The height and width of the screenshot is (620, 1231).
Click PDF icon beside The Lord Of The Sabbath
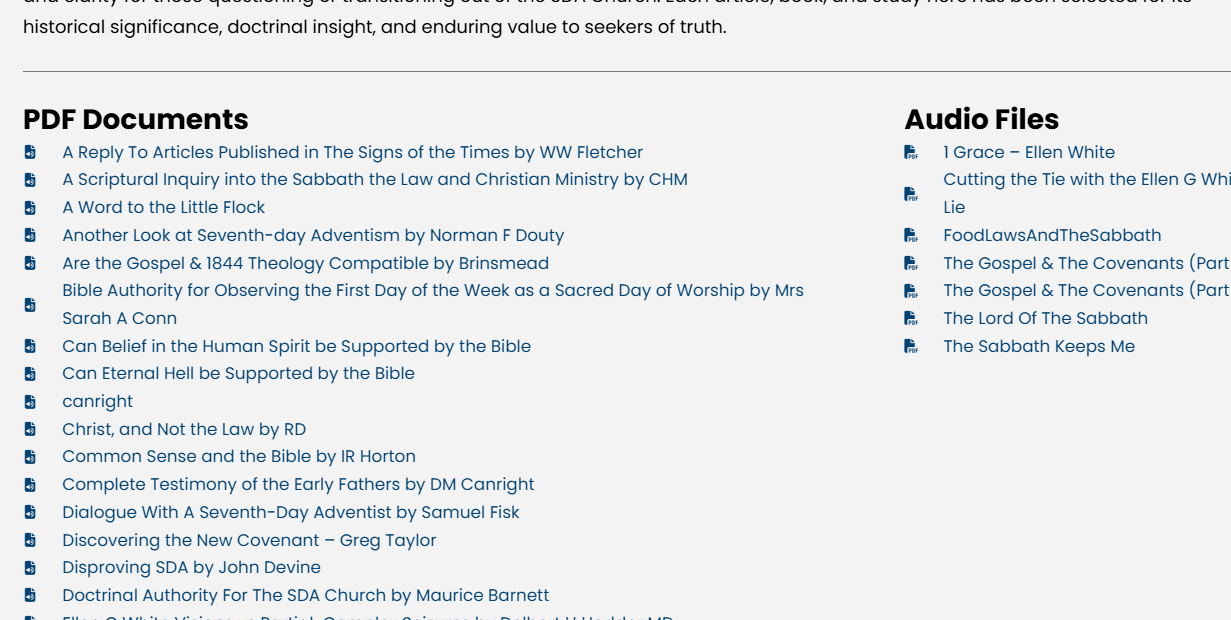911,319
